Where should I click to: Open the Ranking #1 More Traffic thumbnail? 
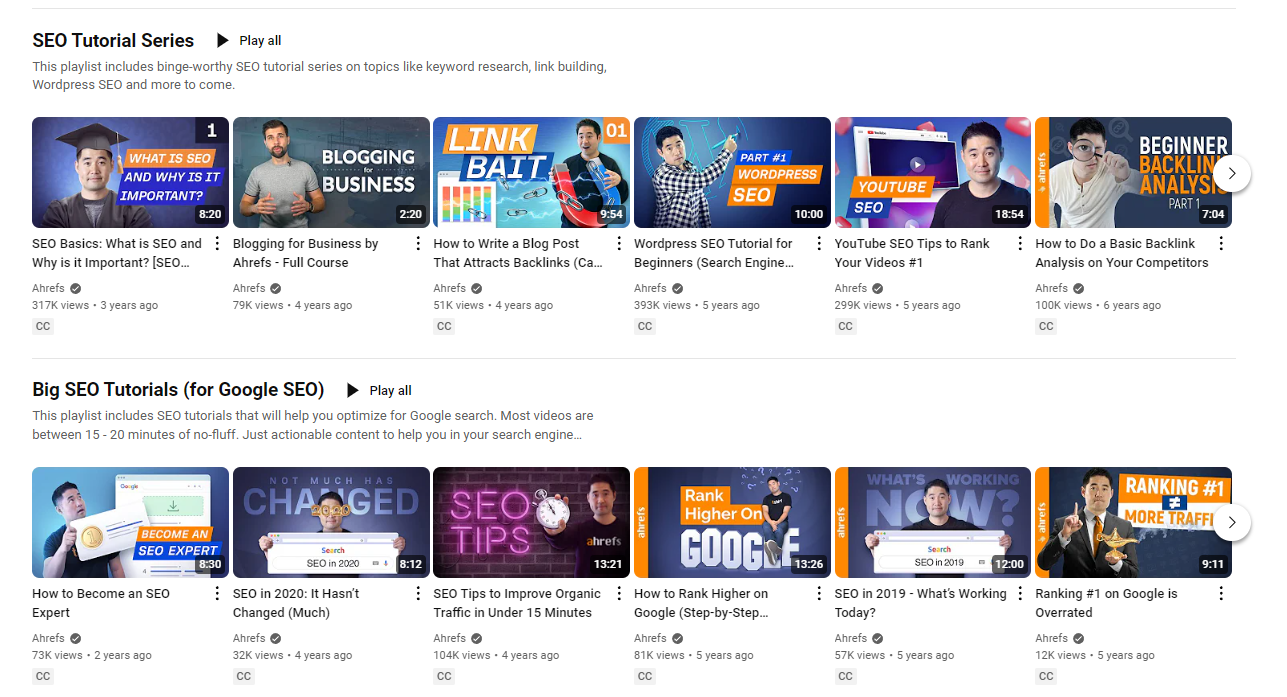coord(1133,523)
